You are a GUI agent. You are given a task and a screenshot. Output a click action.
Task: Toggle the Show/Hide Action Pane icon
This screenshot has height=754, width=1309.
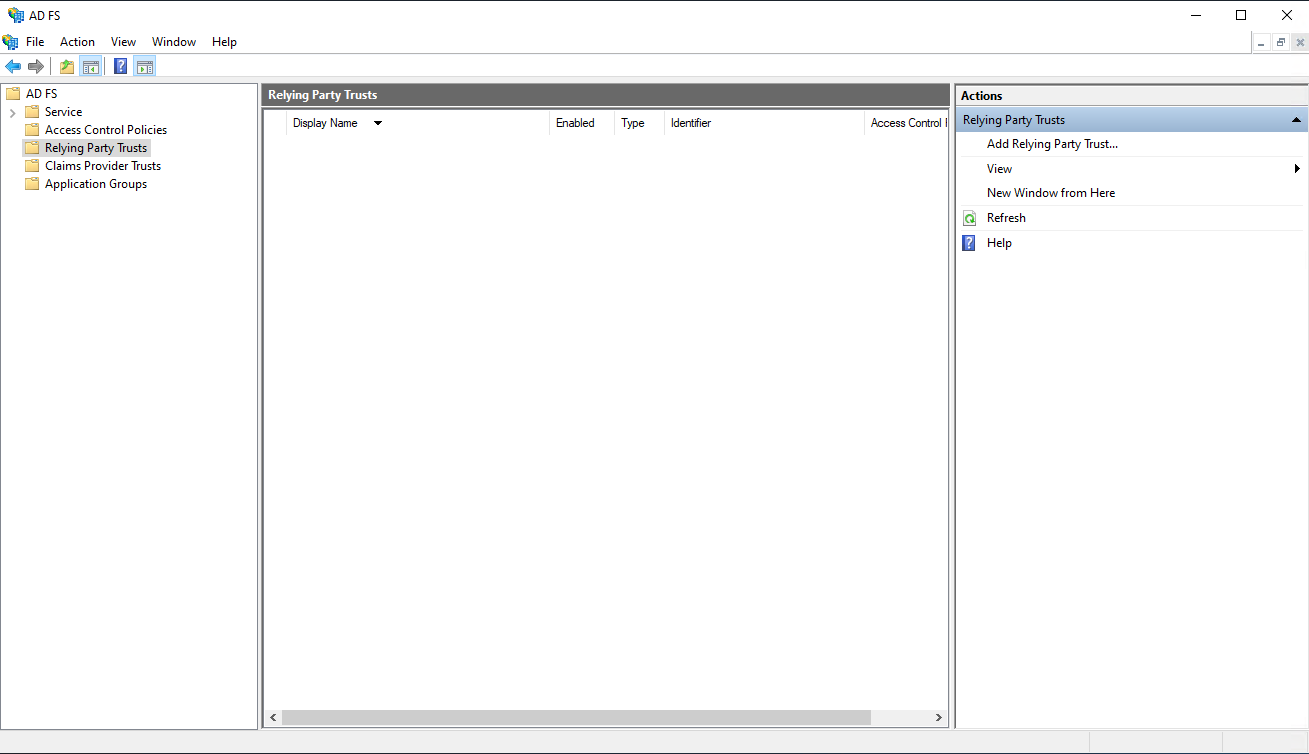tap(145, 66)
